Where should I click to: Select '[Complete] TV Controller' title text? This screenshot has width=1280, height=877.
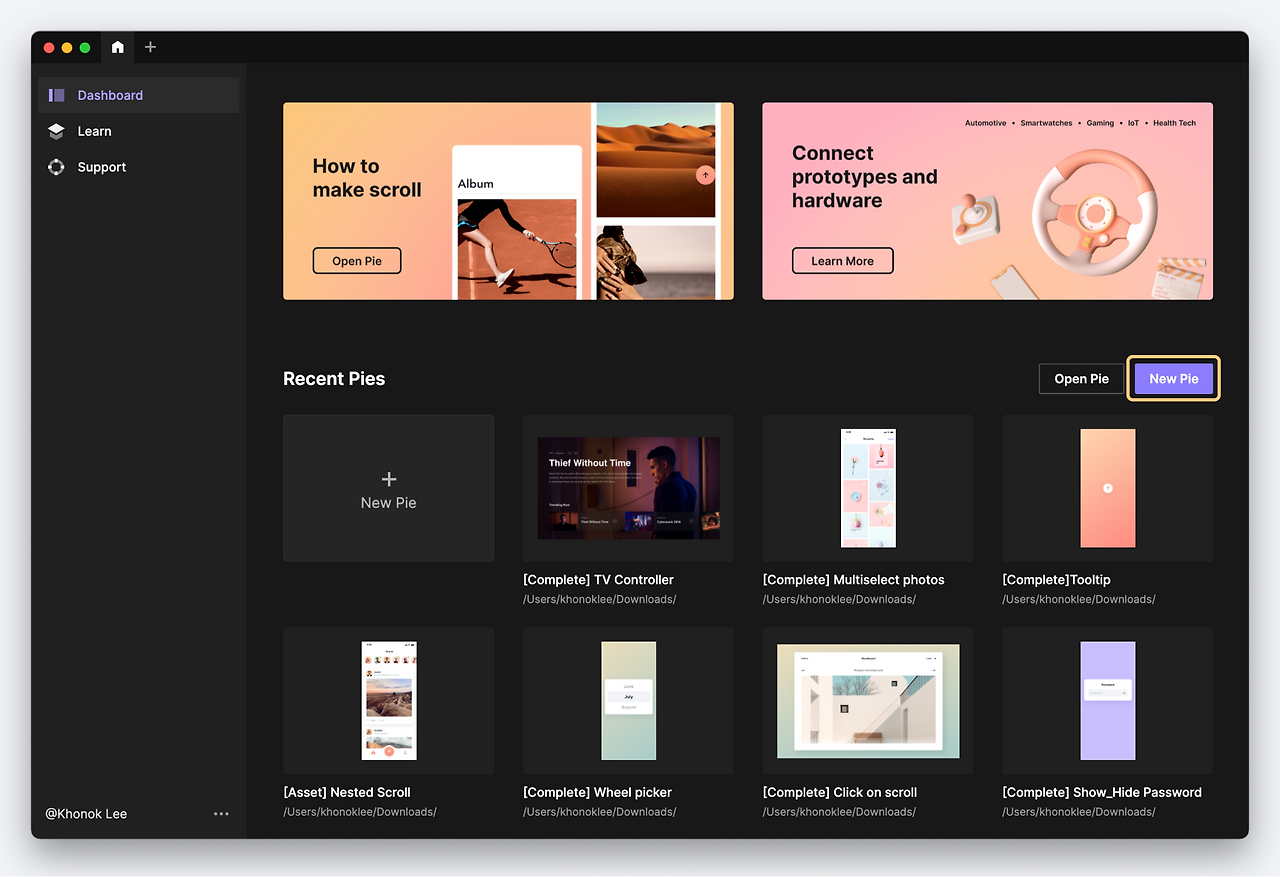coord(598,580)
